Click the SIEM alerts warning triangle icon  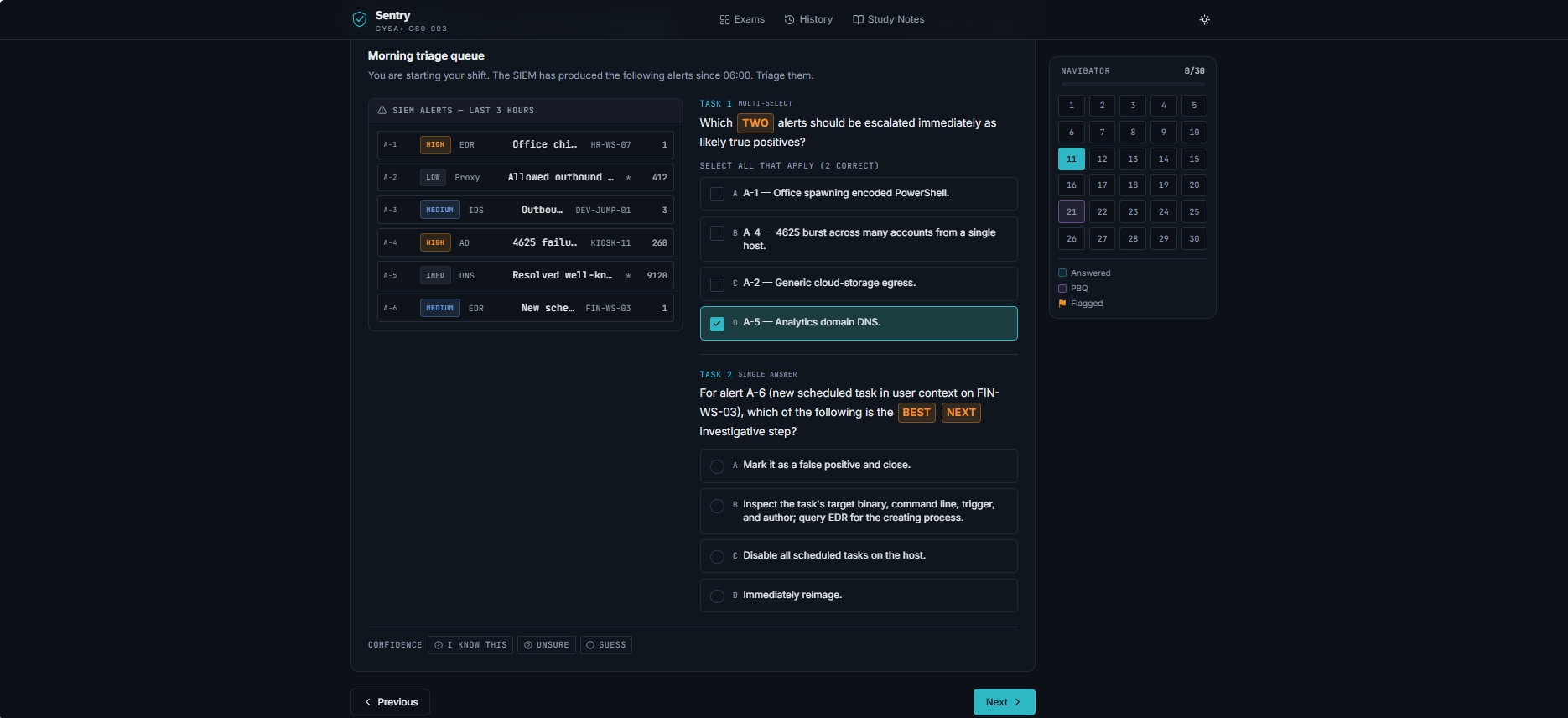(382, 110)
